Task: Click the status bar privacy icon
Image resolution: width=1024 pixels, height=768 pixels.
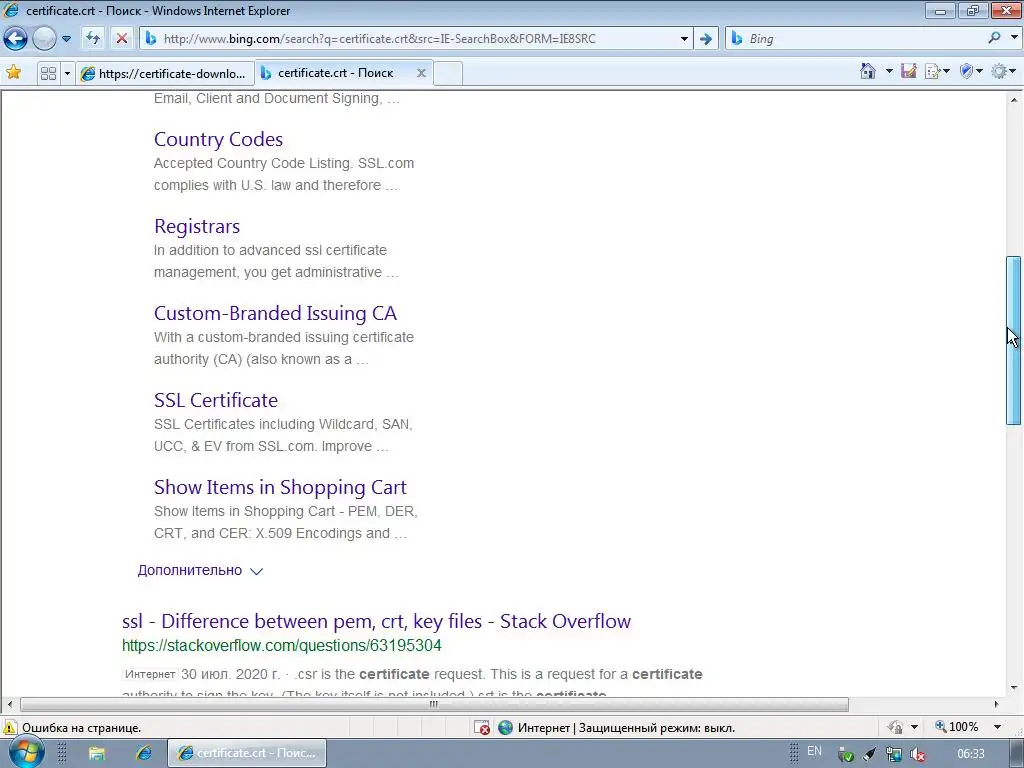Action: pos(895,727)
